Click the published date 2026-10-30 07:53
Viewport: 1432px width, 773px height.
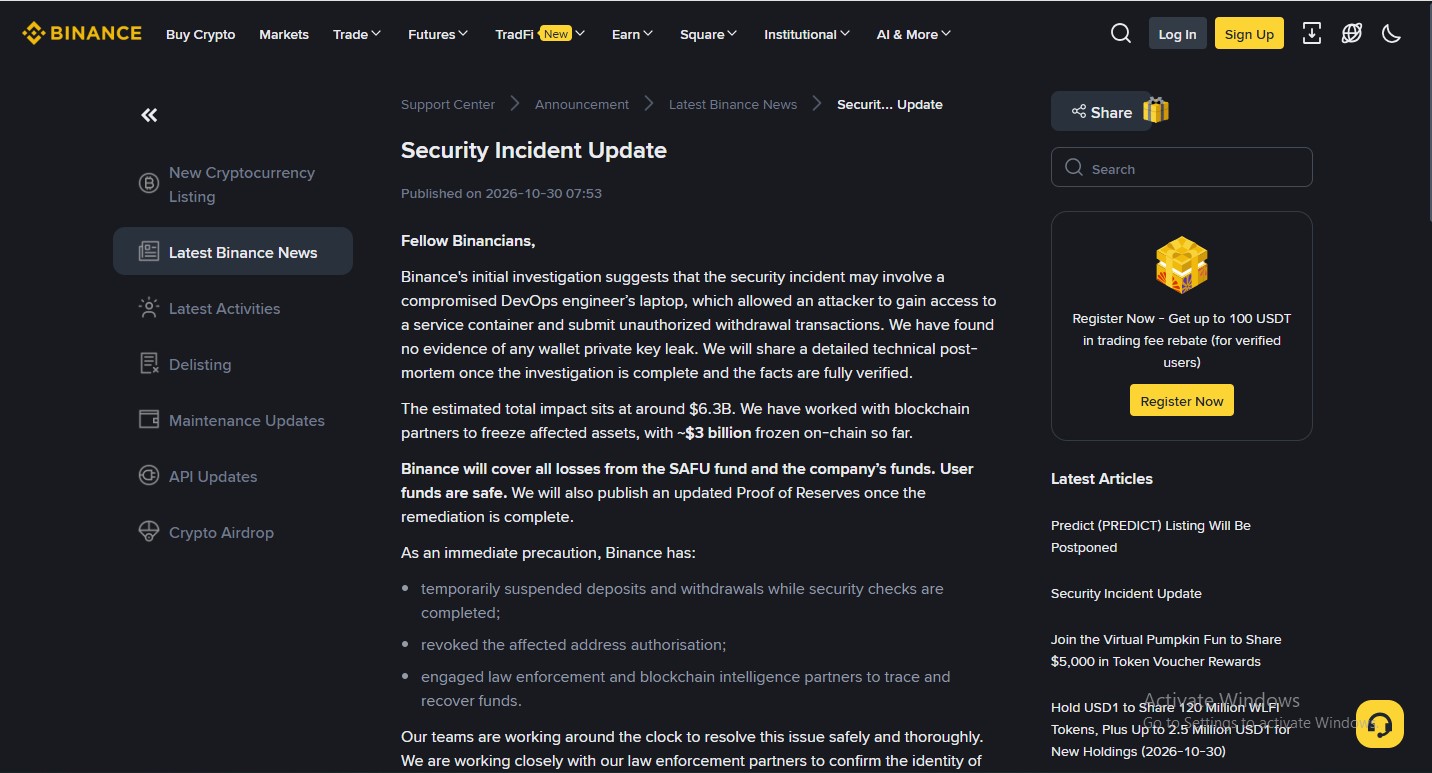pos(501,193)
